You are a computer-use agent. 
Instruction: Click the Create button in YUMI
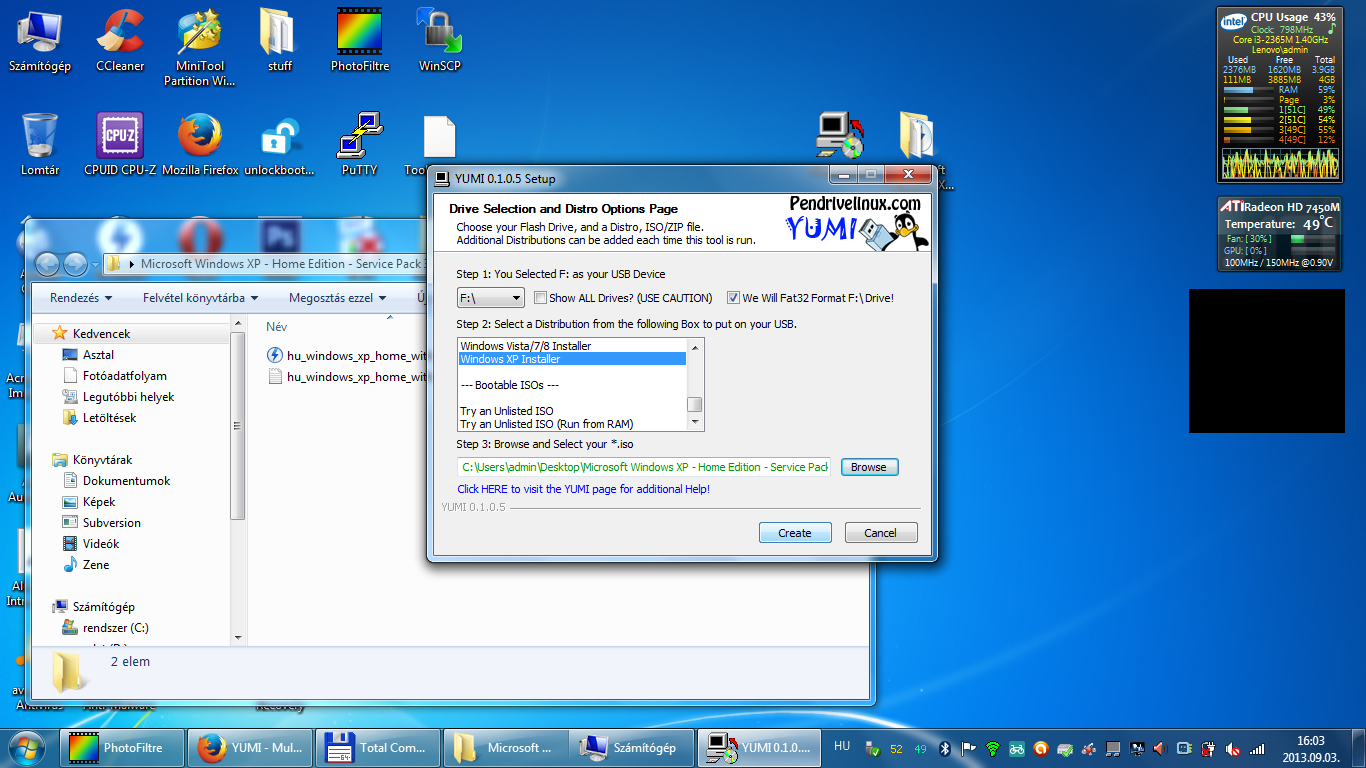tap(794, 533)
